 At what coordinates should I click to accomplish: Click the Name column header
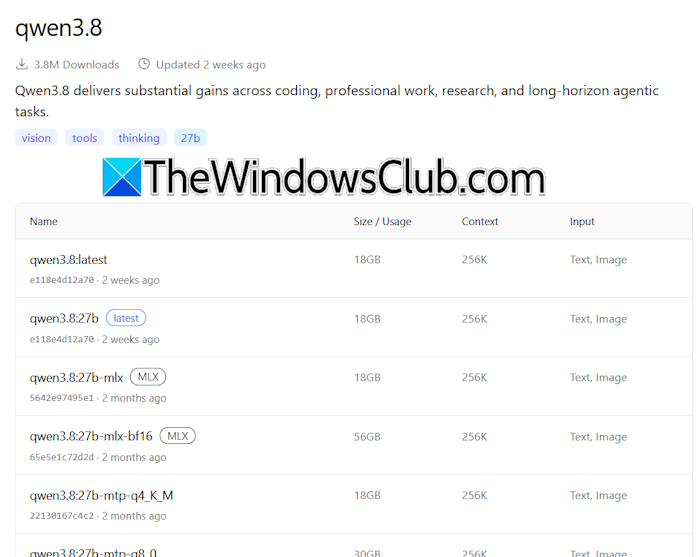[44, 221]
